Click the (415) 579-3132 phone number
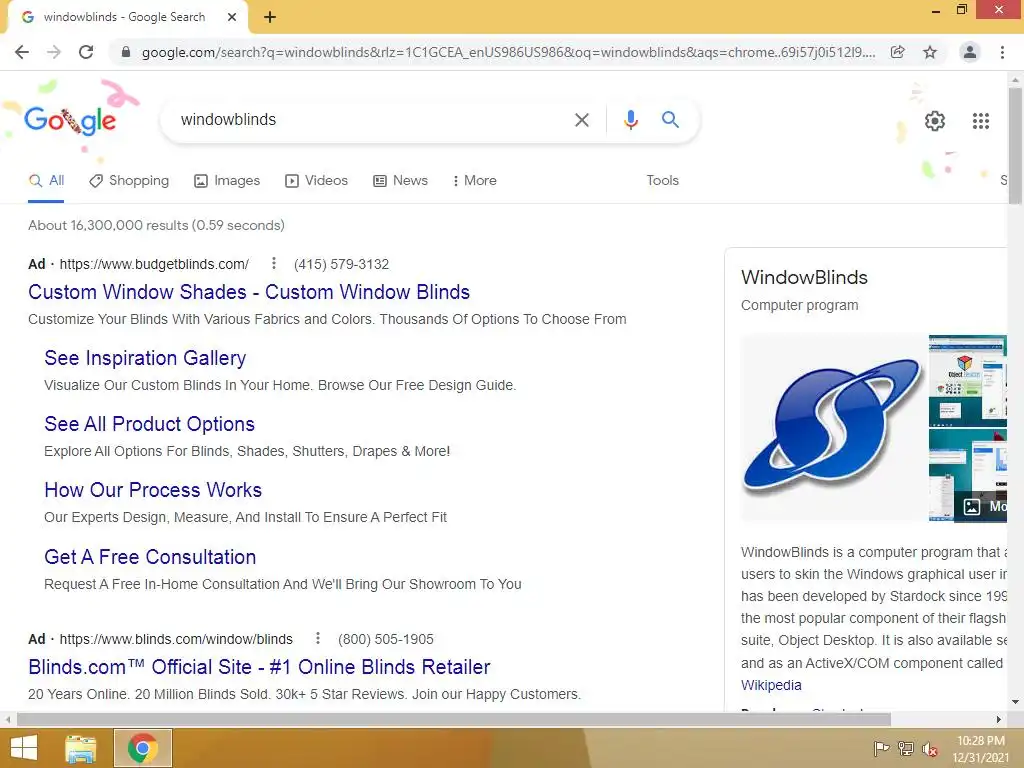This screenshot has width=1024, height=768. (x=342, y=264)
